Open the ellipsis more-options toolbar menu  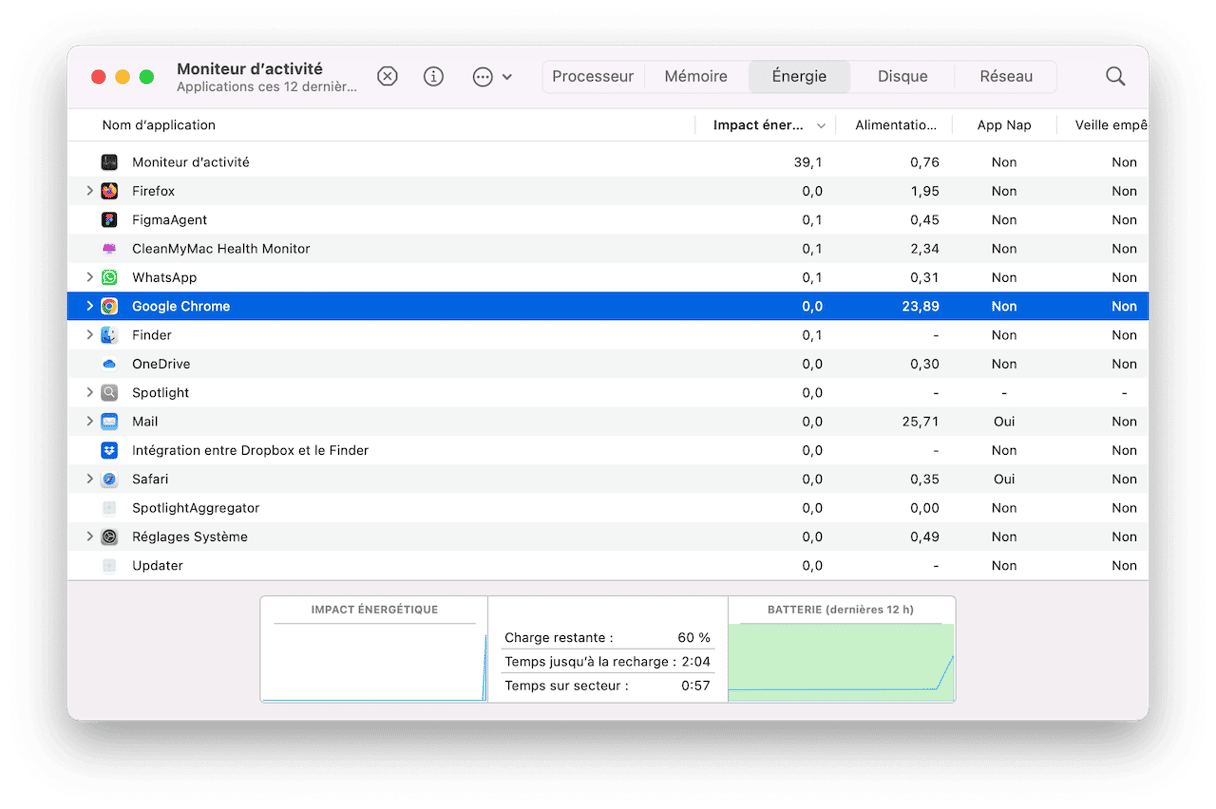[x=492, y=77]
